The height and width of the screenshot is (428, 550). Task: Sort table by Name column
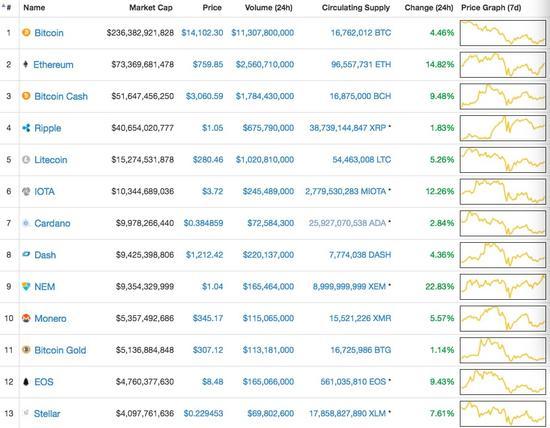point(34,8)
